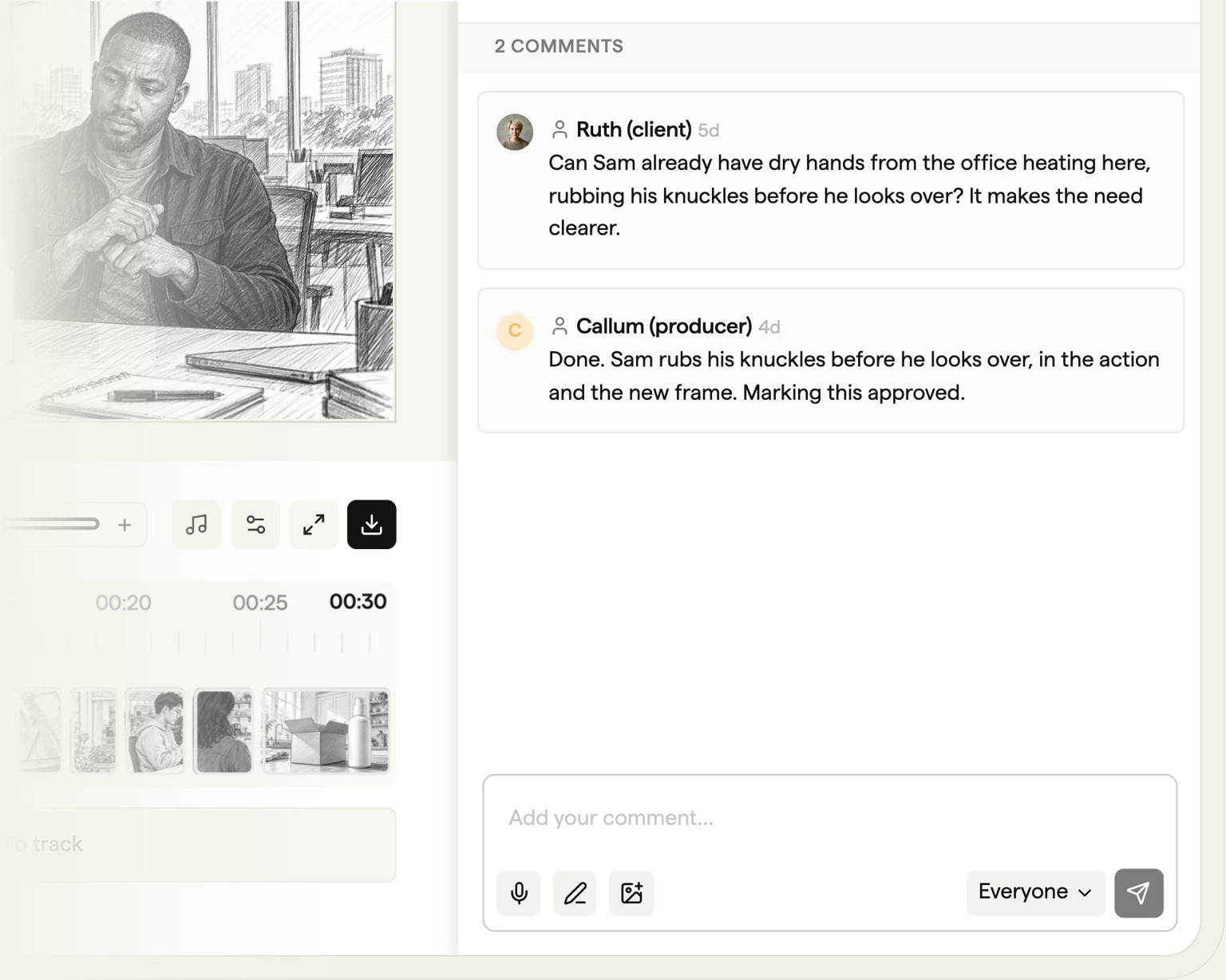Screen dimensions: 1226x980
Task: Select the box and bottle frame thumbnail
Action: (326, 731)
